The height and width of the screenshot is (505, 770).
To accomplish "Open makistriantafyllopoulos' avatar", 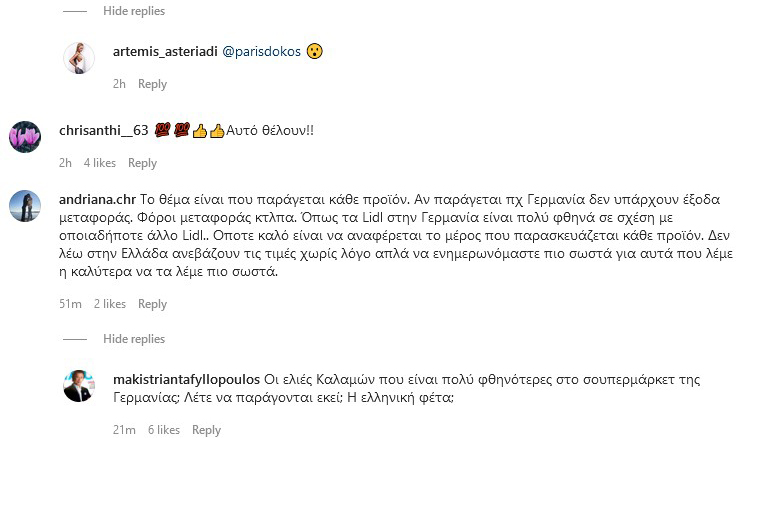I will pos(79,386).
